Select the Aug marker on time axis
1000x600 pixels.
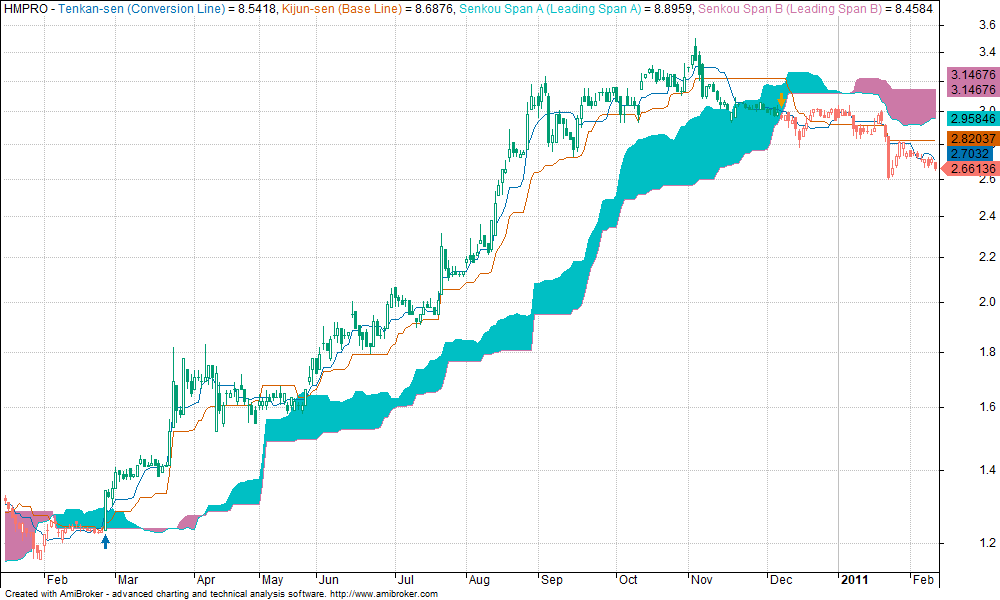(x=478, y=579)
